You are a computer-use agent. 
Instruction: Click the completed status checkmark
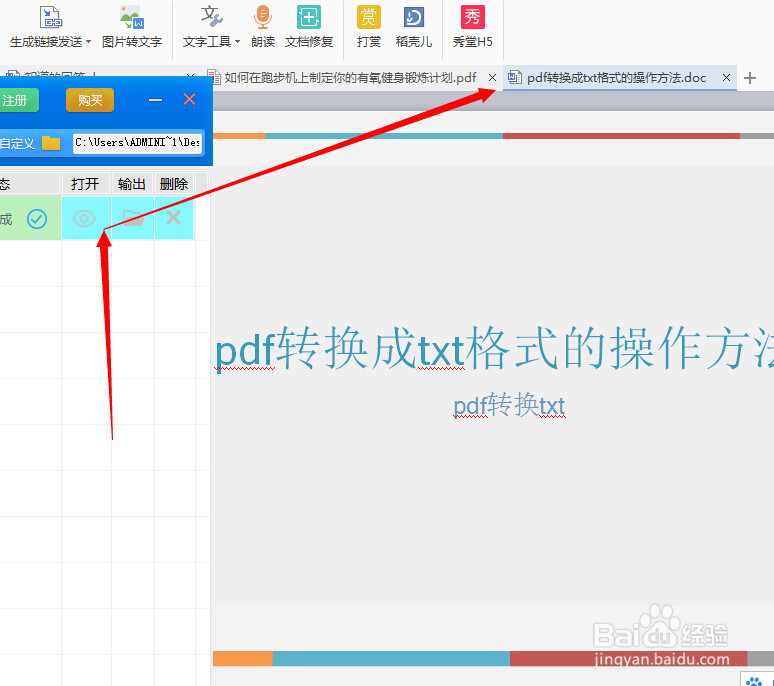click(37, 219)
